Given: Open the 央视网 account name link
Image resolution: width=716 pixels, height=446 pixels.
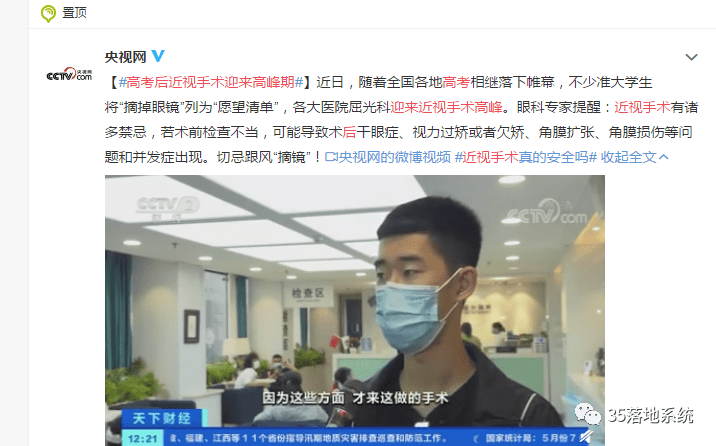Looking at the screenshot, I should click(125, 57).
